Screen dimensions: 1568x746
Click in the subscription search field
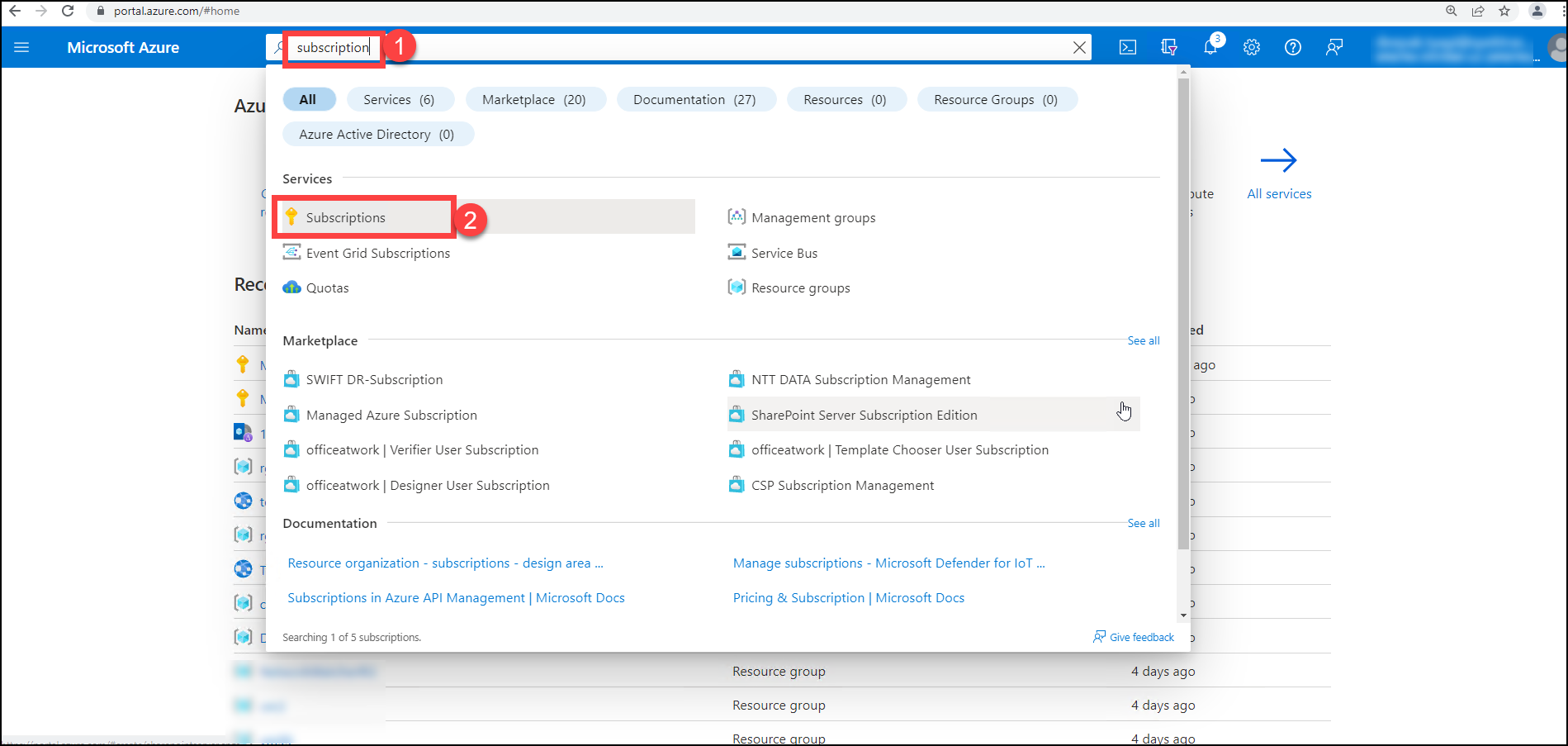coord(677,47)
